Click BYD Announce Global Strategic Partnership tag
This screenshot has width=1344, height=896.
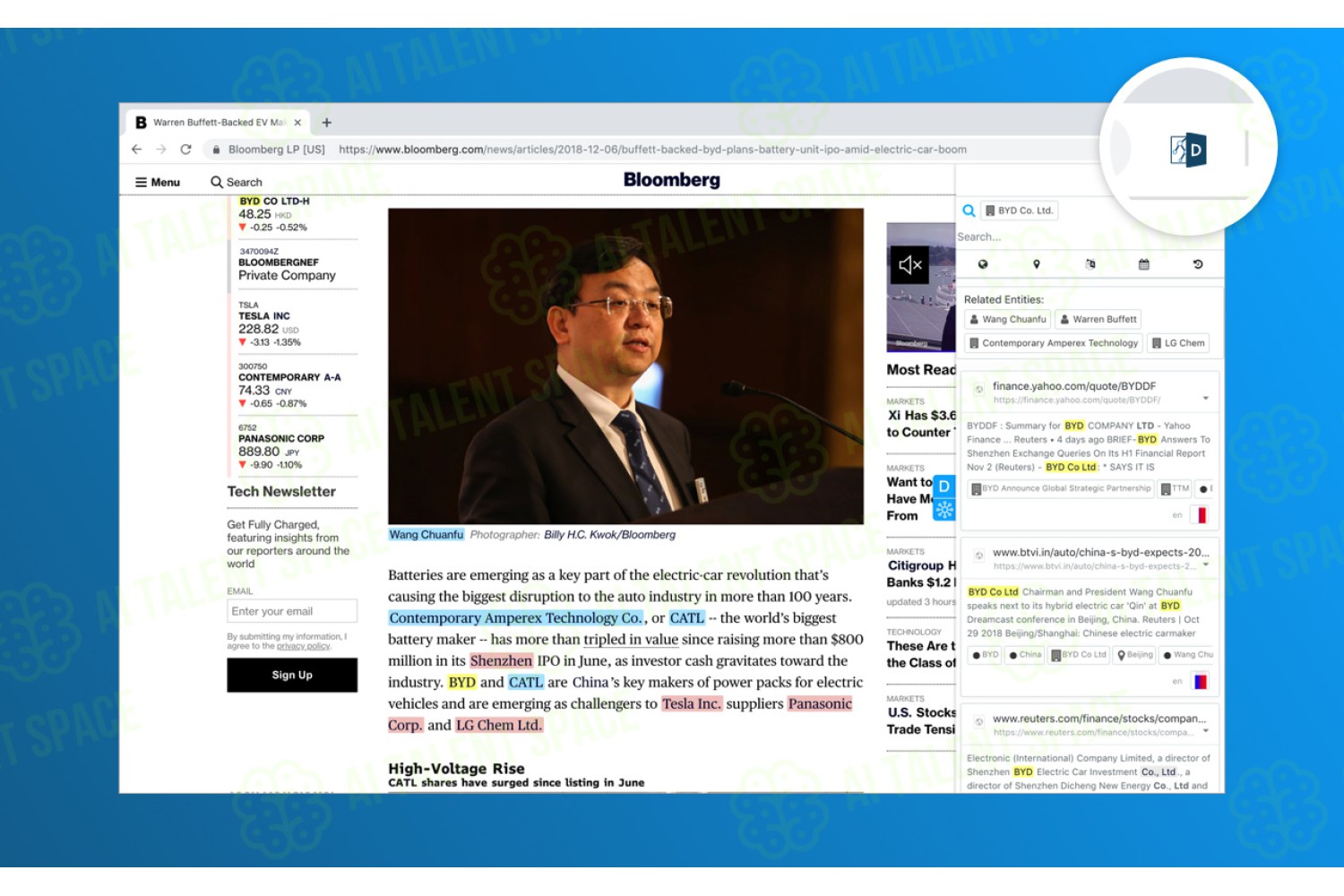tap(1061, 489)
